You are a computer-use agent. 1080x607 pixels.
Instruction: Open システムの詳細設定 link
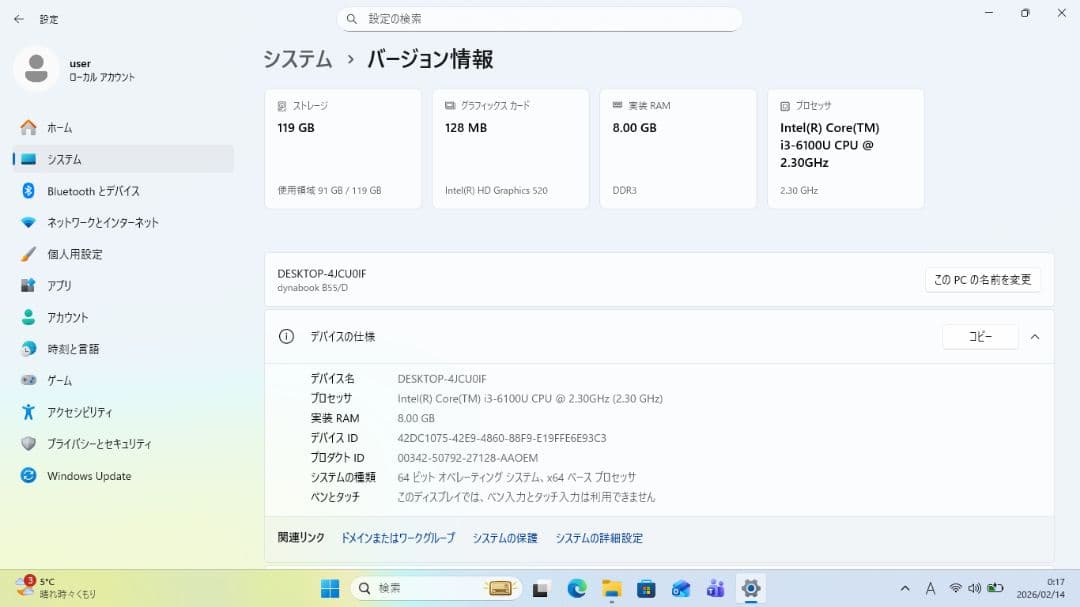(599, 538)
